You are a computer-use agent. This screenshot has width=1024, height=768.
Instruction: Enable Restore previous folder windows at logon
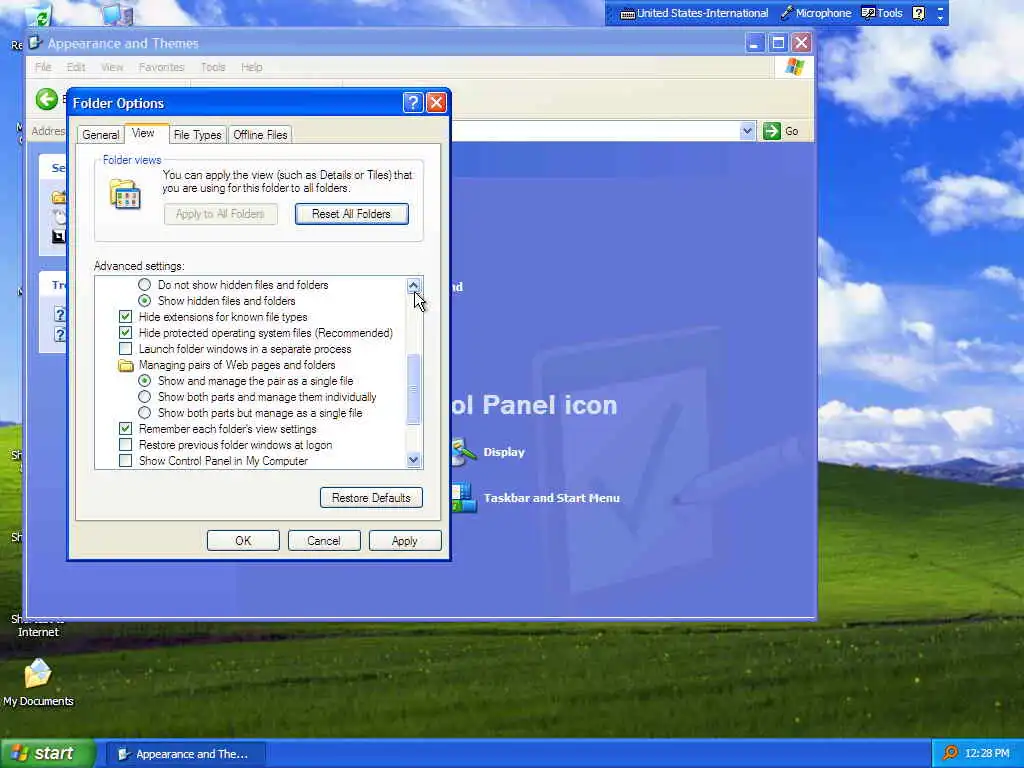pos(125,445)
